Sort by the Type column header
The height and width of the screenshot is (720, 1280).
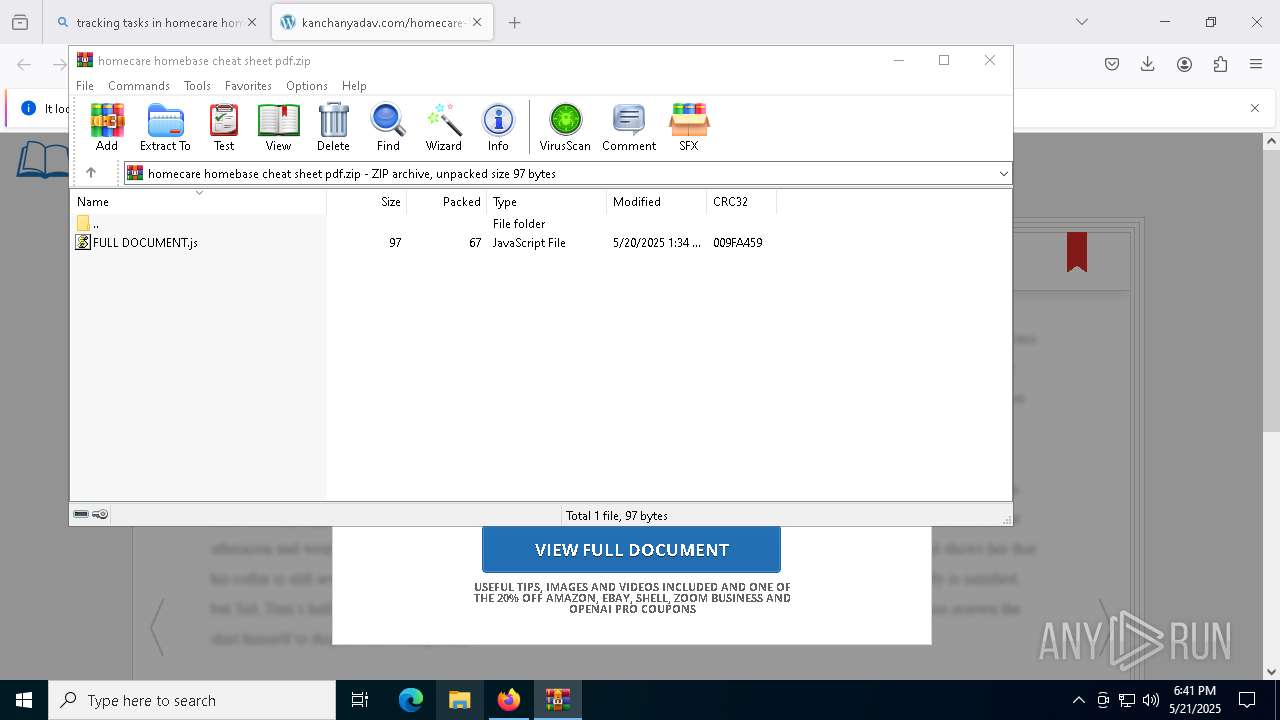[x=547, y=202]
